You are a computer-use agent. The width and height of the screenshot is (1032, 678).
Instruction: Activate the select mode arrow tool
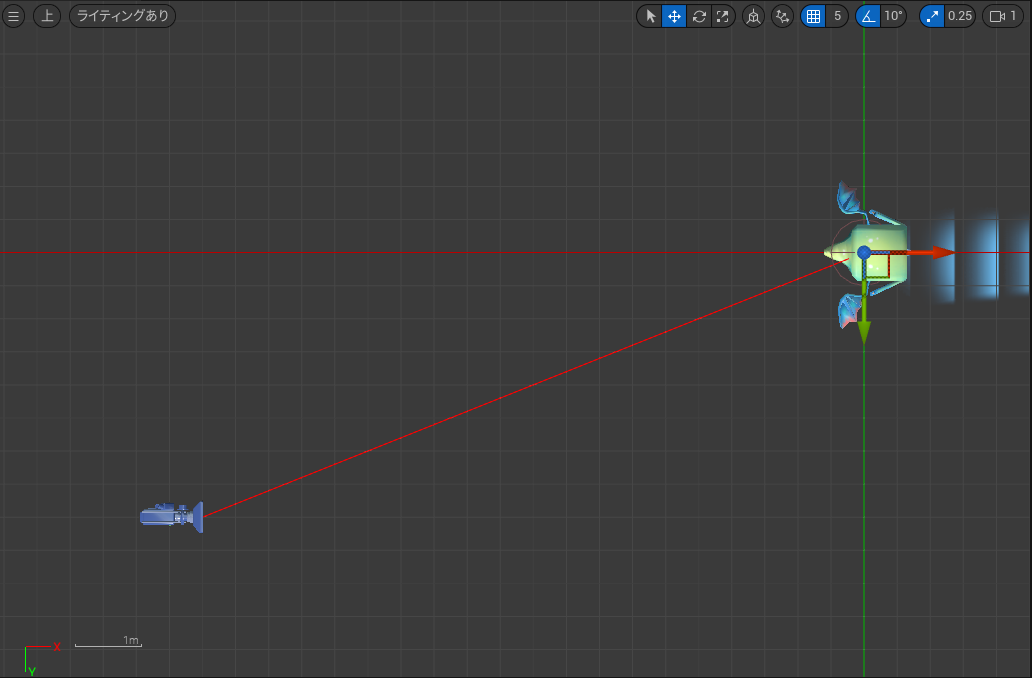click(x=650, y=16)
